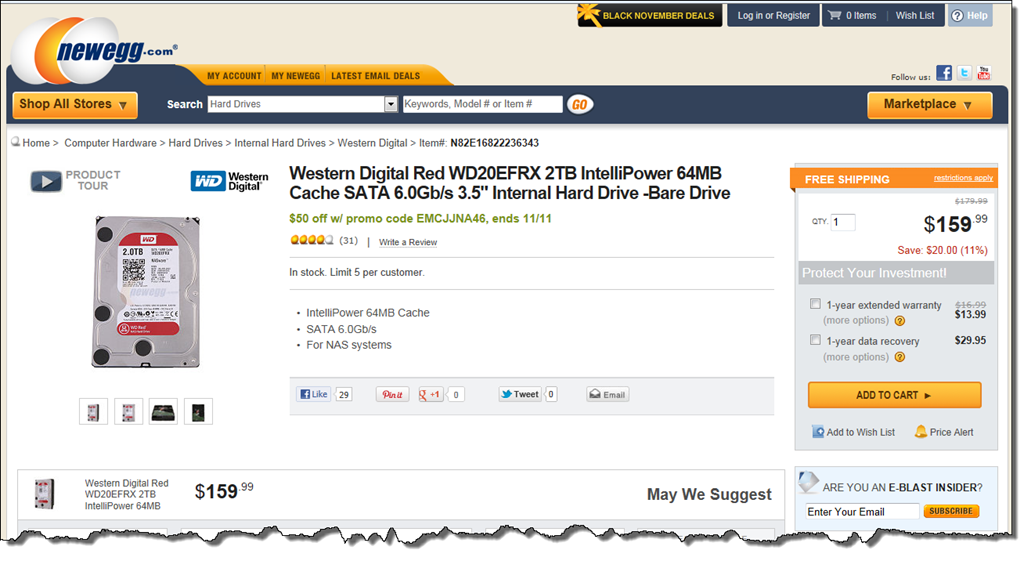Click item number N82E16822236343
The width and height of the screenshot is (1024, 561).
click(x=494, y=143)
